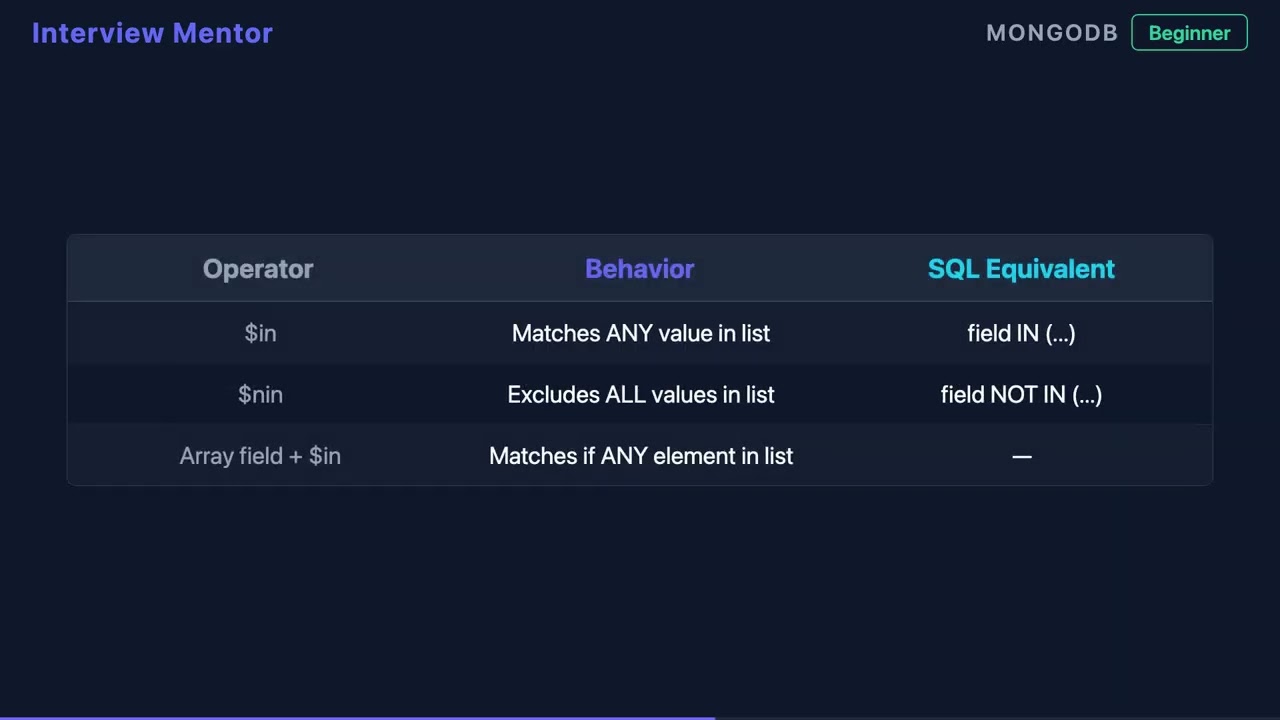Click the Array field + $in cell
1280x720 pixels.
click(260, 456)
